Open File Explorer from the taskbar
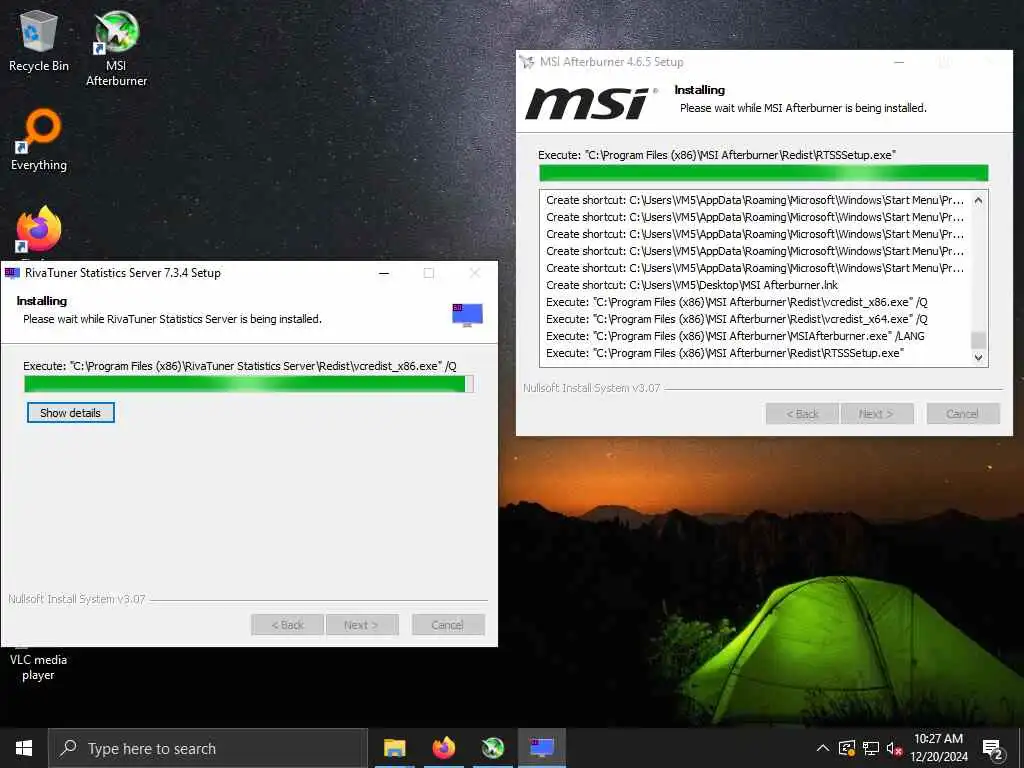 [x=394, y=748]
